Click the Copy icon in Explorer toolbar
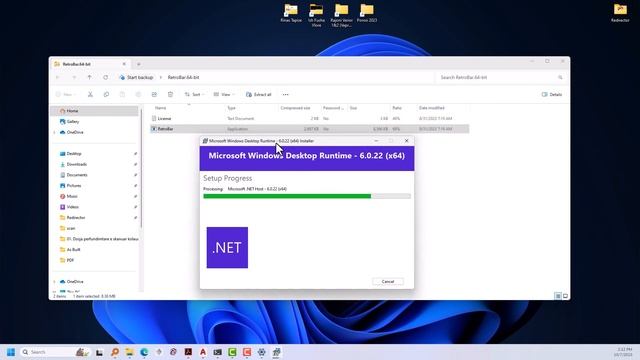640x360 pixels. point(106,94)
